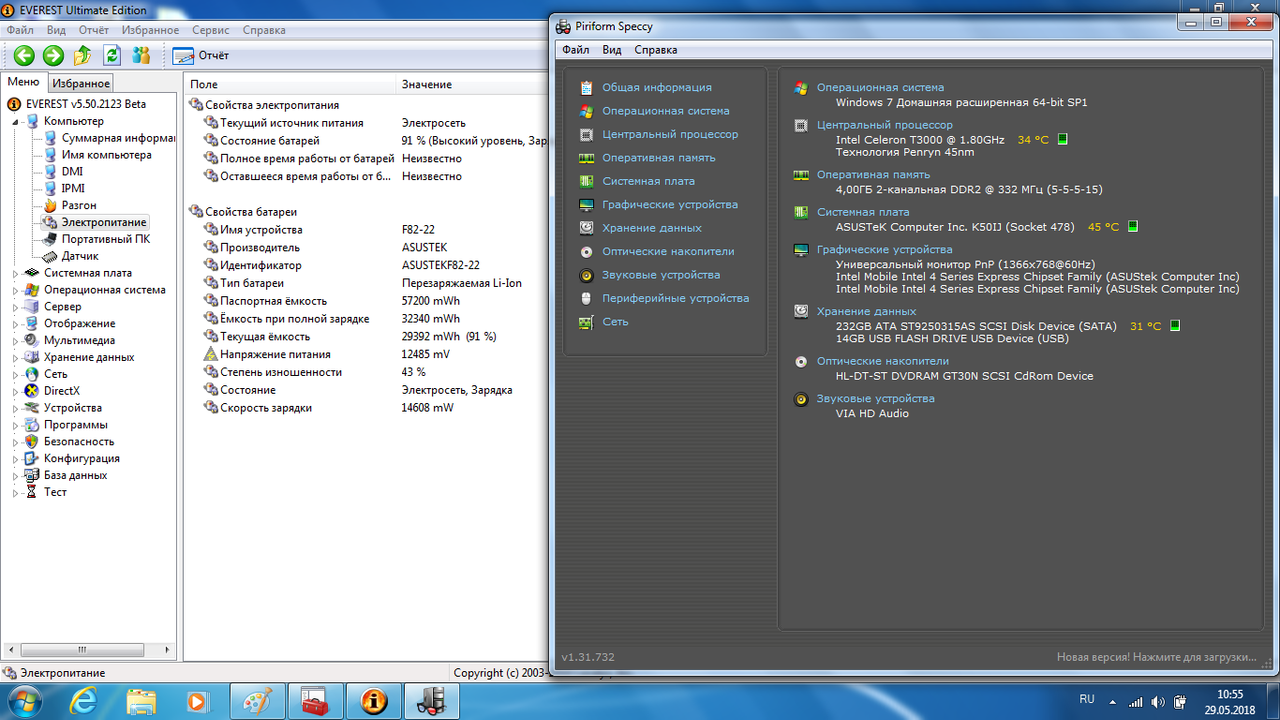This screenshot has width=1280, height=720.
Task: Click the CPU temperature indicator next to 34 °C
Action: pyautogui.click(x=1062, y=139)
